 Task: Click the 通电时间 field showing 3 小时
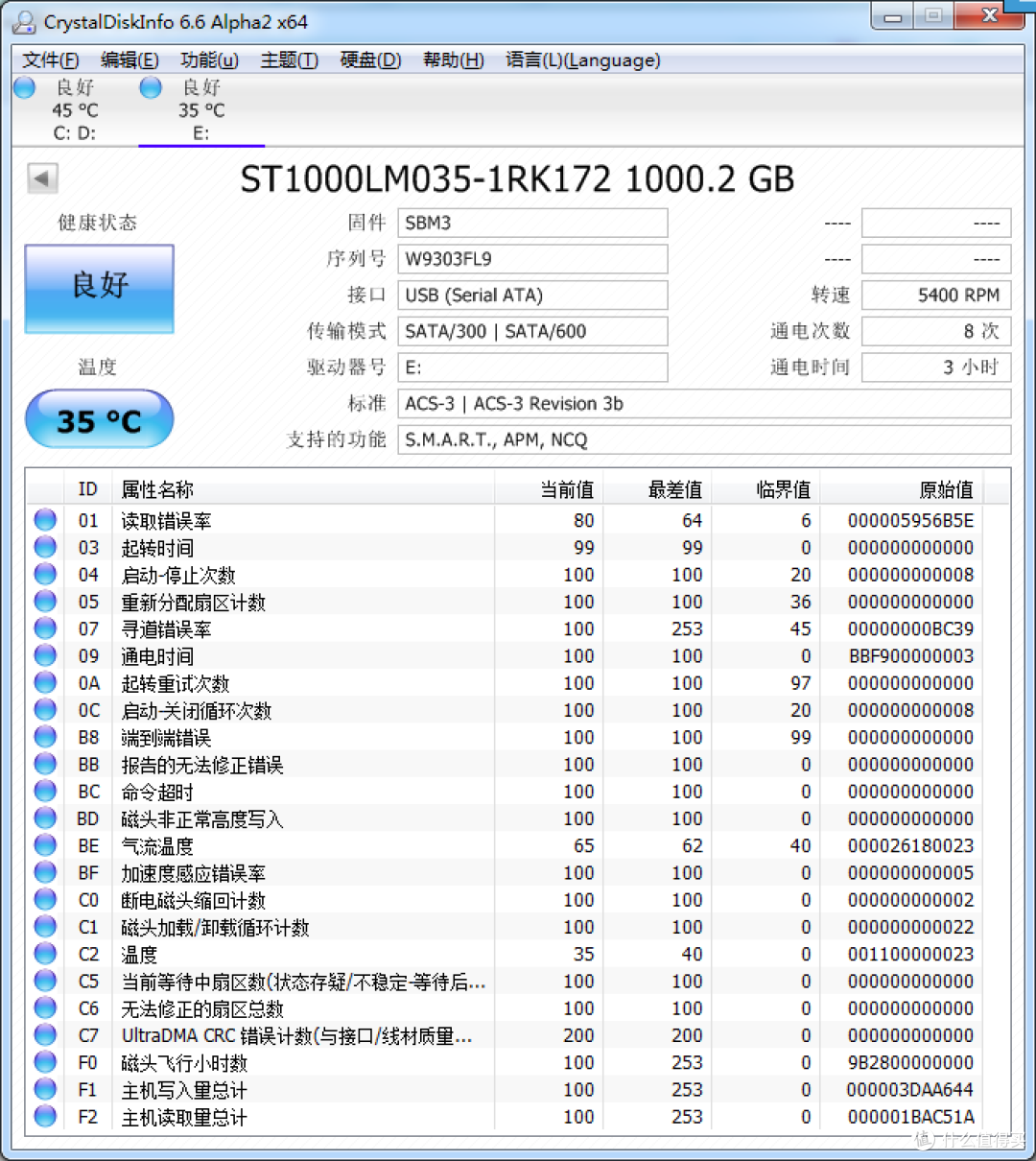[x=936, y=367]
